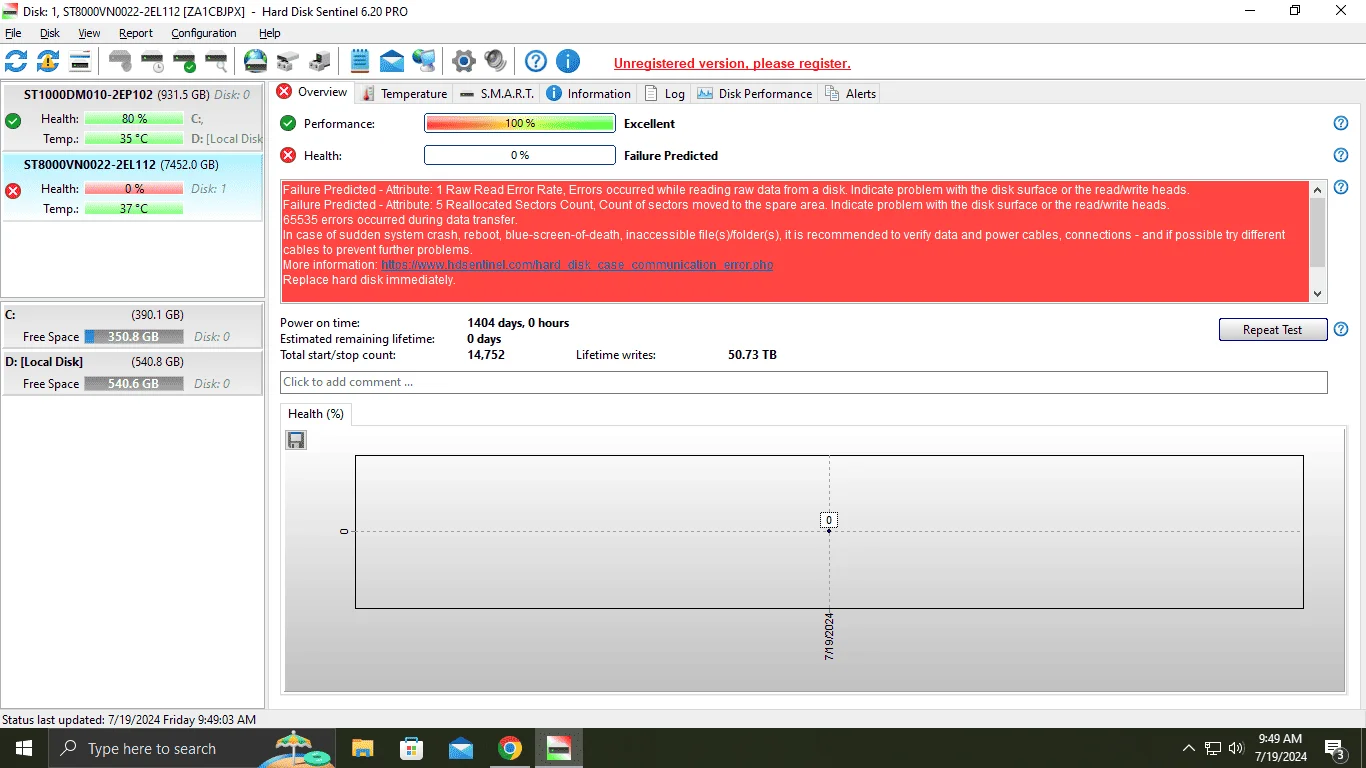The height and width of the screenshot is (768, 1366).
Task: Click the question mark help toolbar icon
Action: click(536, 62)
